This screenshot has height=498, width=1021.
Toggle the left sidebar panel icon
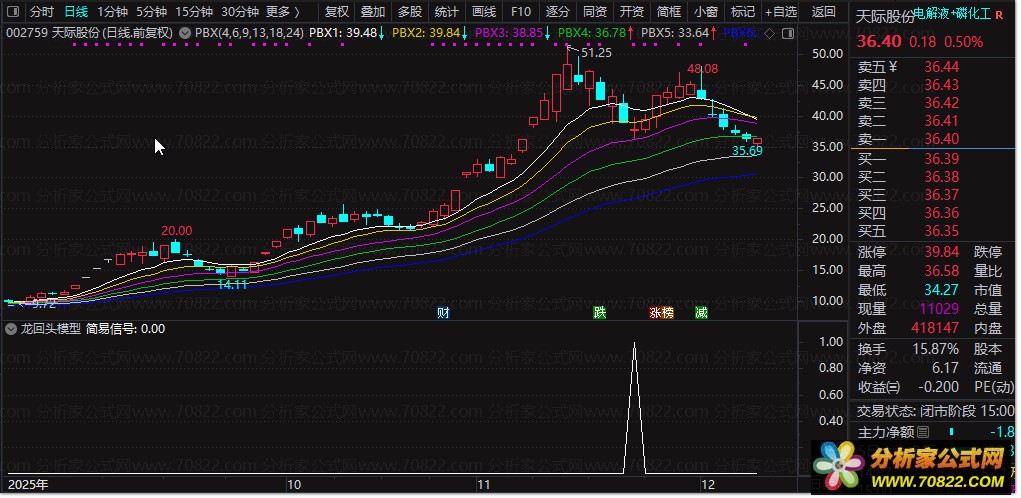point(14,12)
